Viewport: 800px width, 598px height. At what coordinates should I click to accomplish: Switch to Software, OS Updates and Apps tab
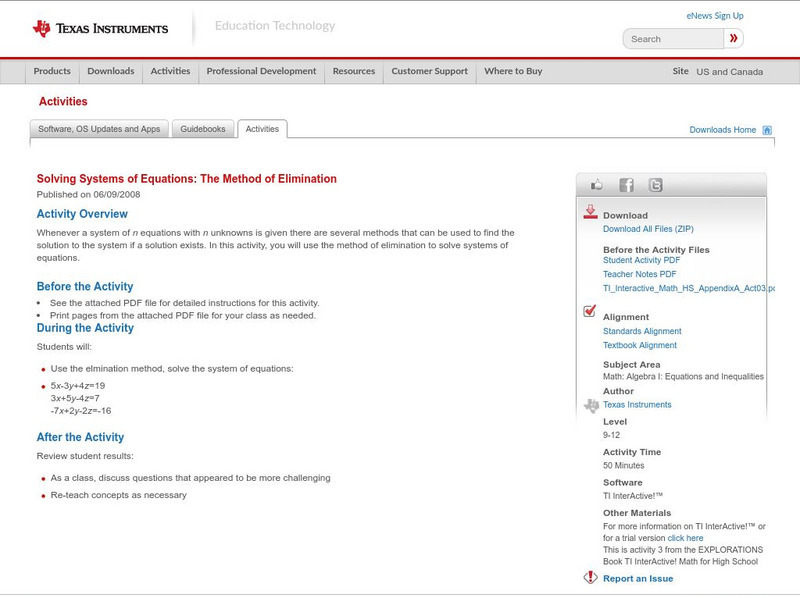coord(99,129)
